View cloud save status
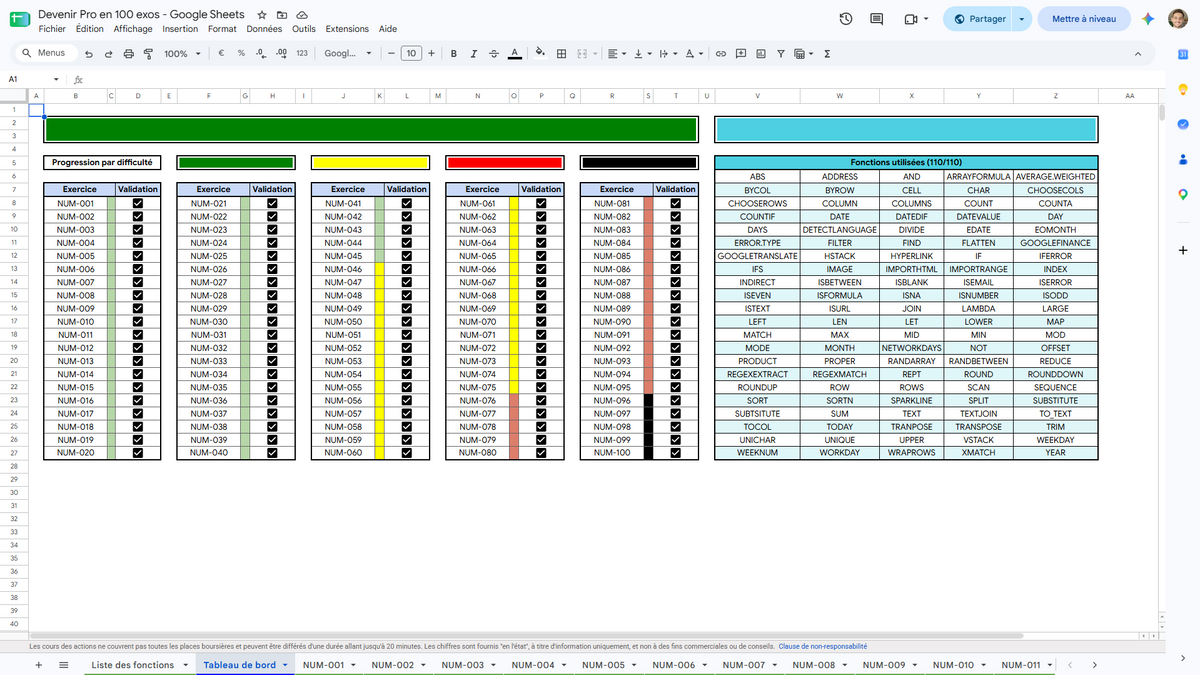Image resolution: width=1200 pixels, height=675 pixels. [302, 15]
